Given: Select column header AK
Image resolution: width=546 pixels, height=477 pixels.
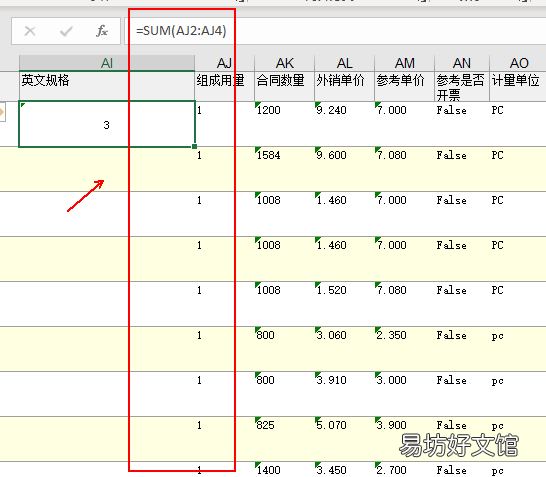Looking at the screenshot, I should (x=284, y=63).
